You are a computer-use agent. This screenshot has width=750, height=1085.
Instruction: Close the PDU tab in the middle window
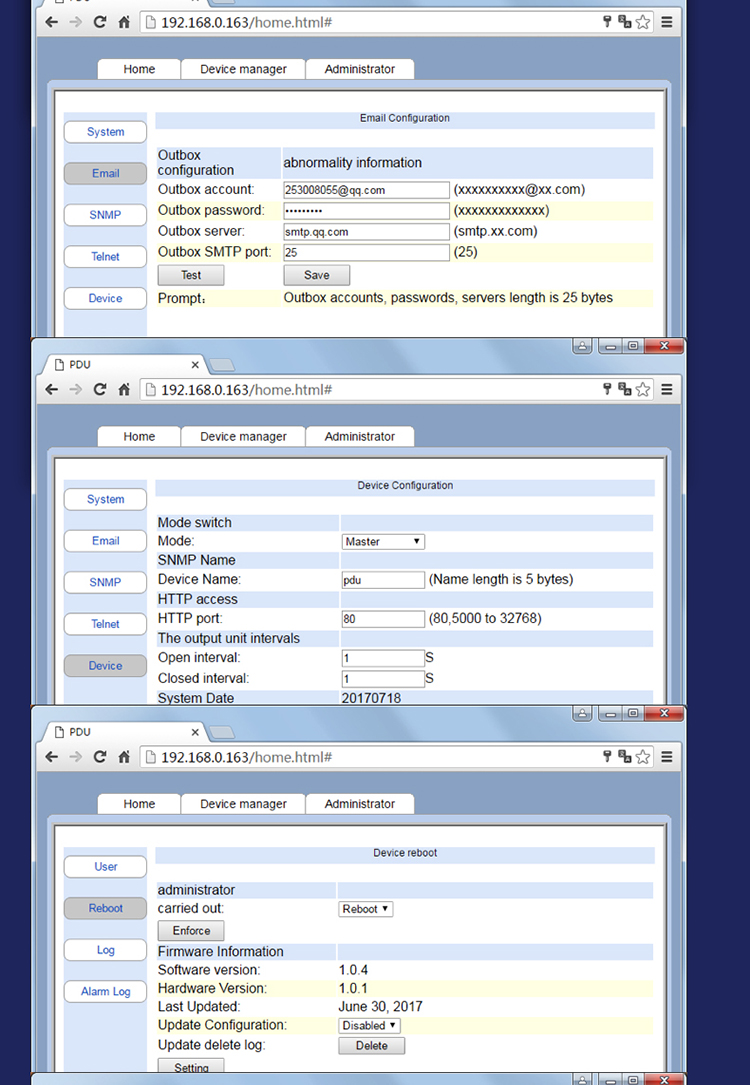195,365
